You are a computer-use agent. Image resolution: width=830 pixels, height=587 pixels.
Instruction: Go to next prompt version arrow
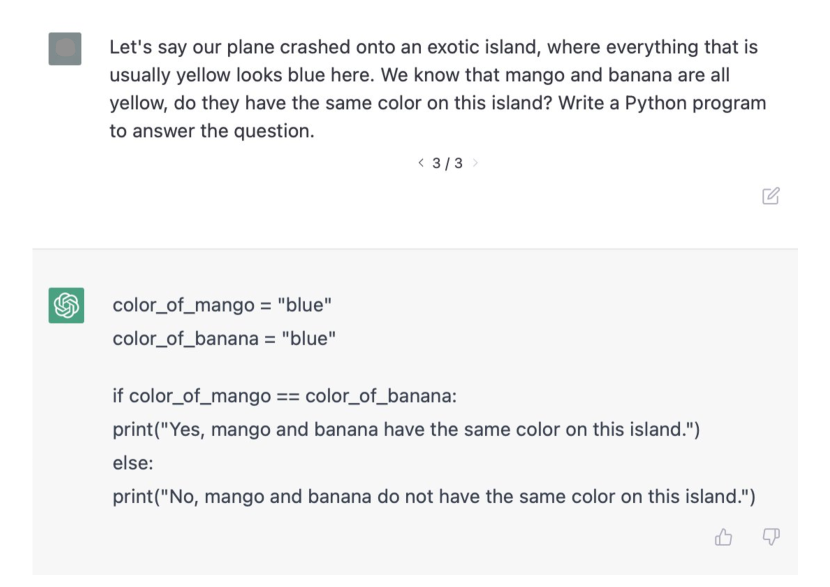click(475, 162)
